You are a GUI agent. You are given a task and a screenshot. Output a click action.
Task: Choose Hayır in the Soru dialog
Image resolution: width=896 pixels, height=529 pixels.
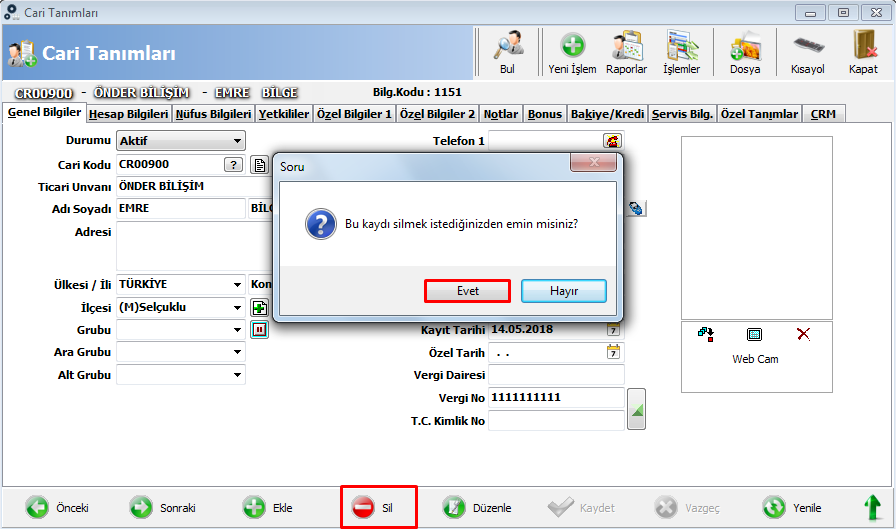(x=564, y=291)
